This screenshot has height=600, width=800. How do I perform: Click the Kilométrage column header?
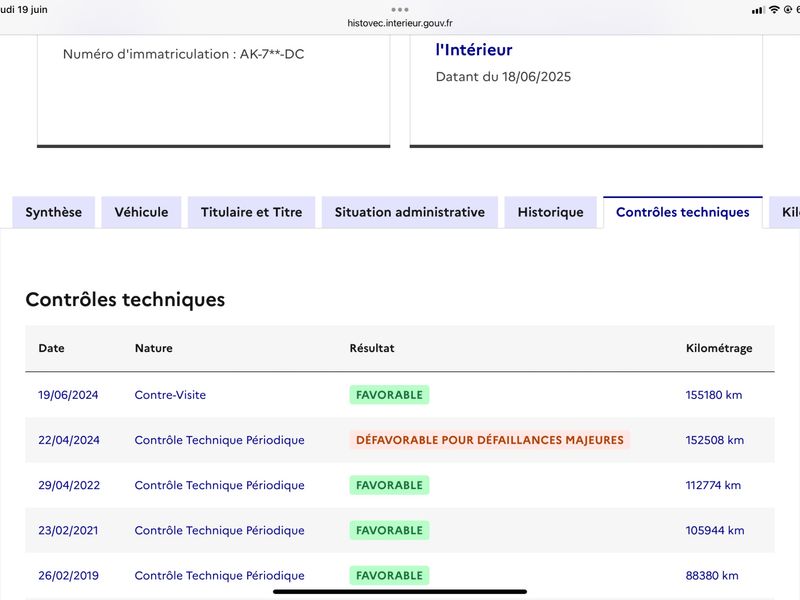point(719,348)
